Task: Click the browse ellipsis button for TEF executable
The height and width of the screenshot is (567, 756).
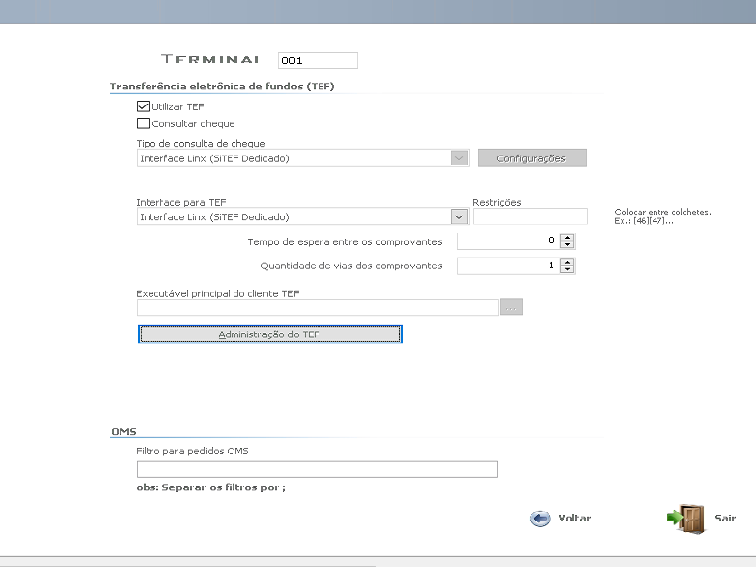Action: (x=511, y=308)
